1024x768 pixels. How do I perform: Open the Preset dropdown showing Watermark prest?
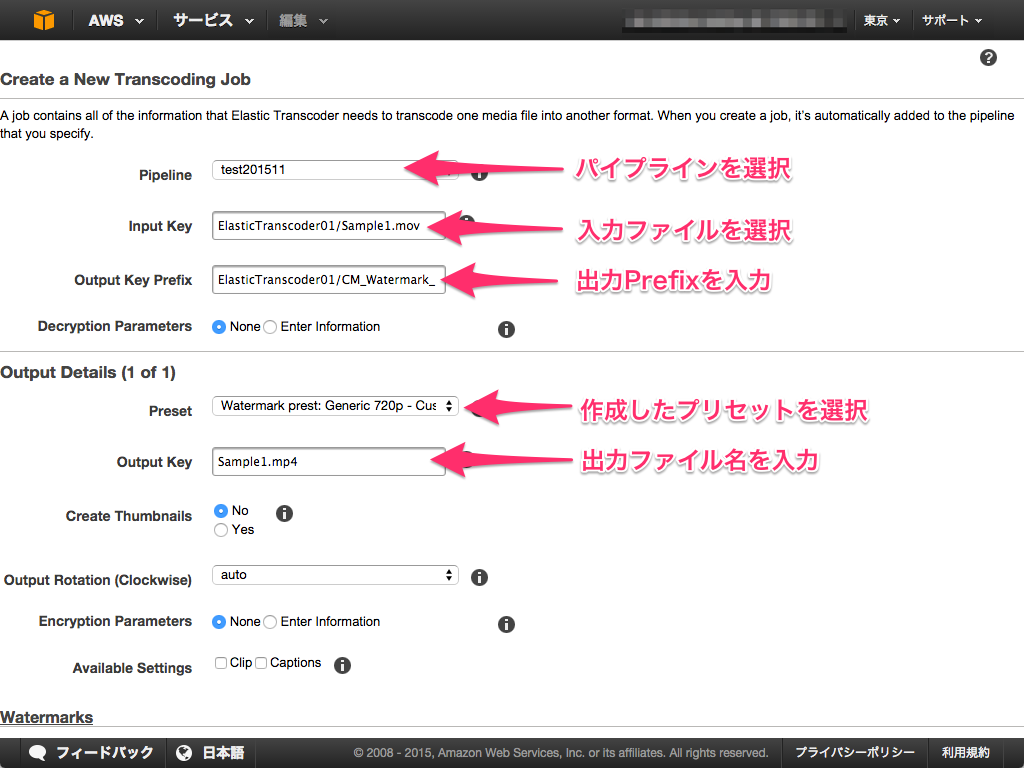point(335,406)
